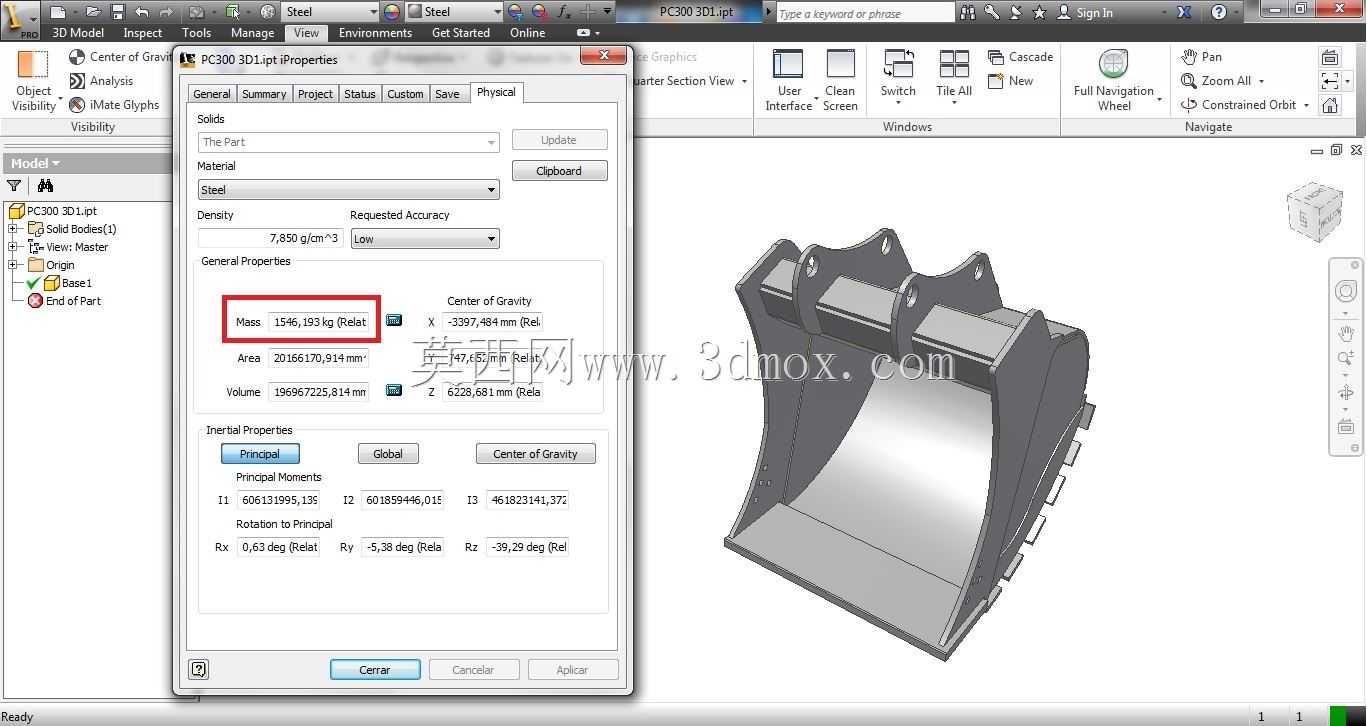Click the Density value field

271,238
